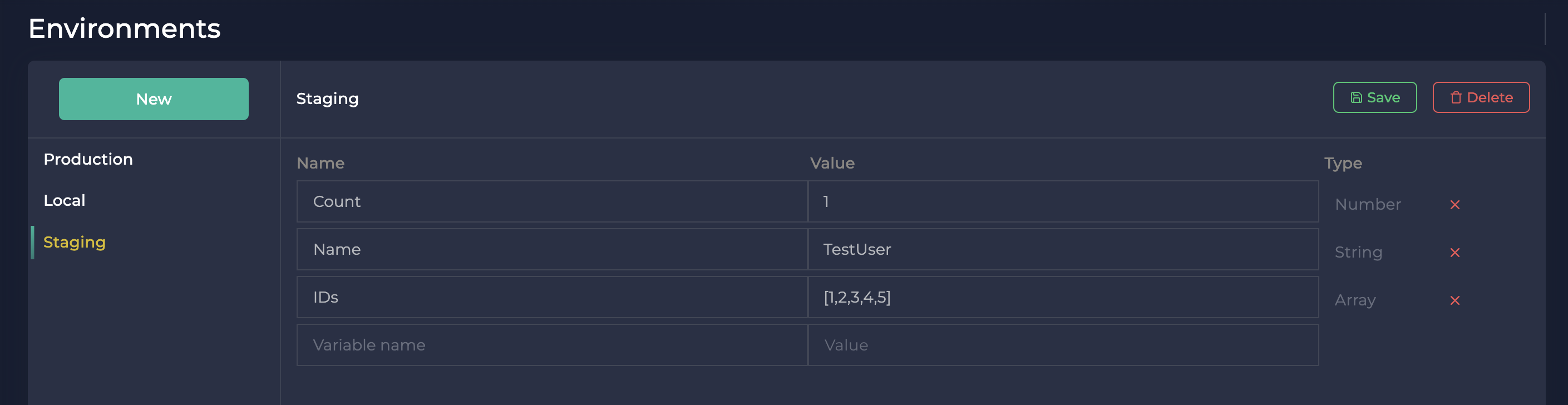Viewport: 1568px width, 405px height.
Task: Click the Count value field containing 1
Action: coord(1063,201)
